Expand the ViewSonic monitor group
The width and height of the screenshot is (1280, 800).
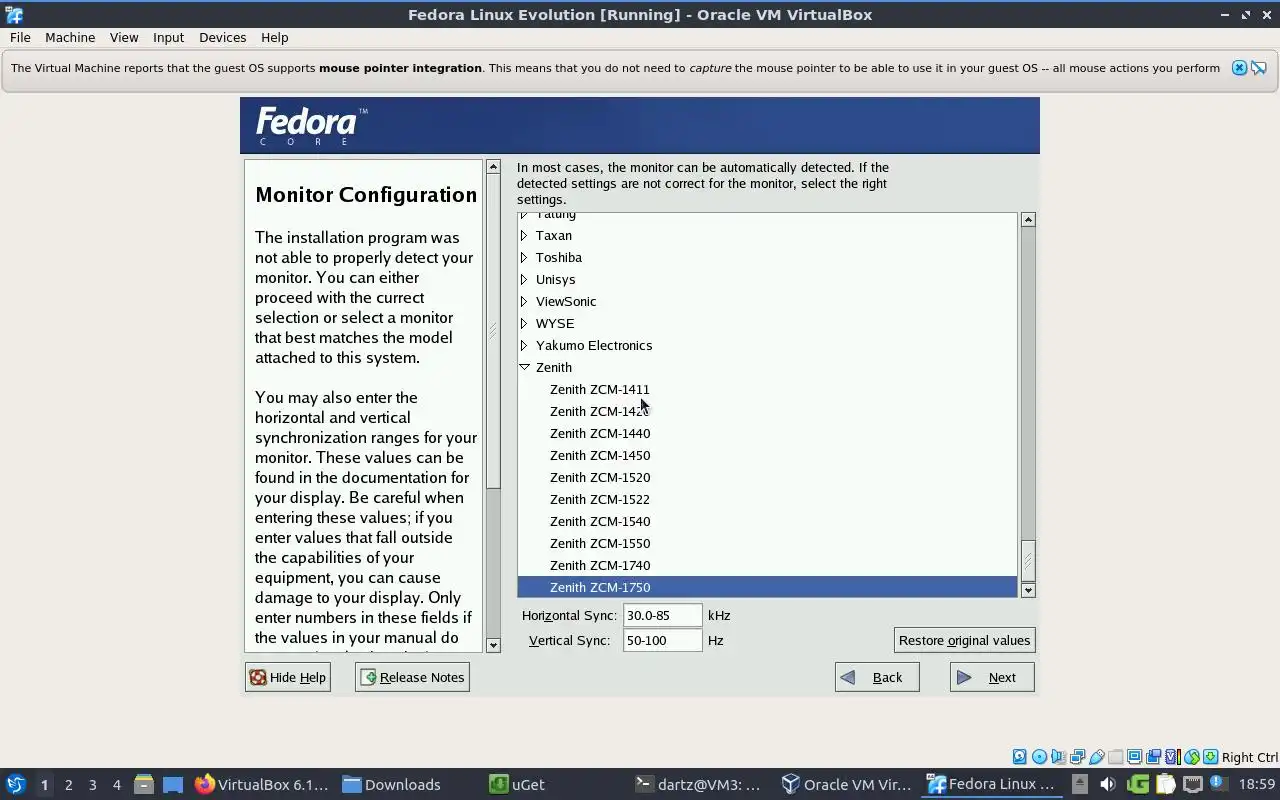tap(524, 301)
